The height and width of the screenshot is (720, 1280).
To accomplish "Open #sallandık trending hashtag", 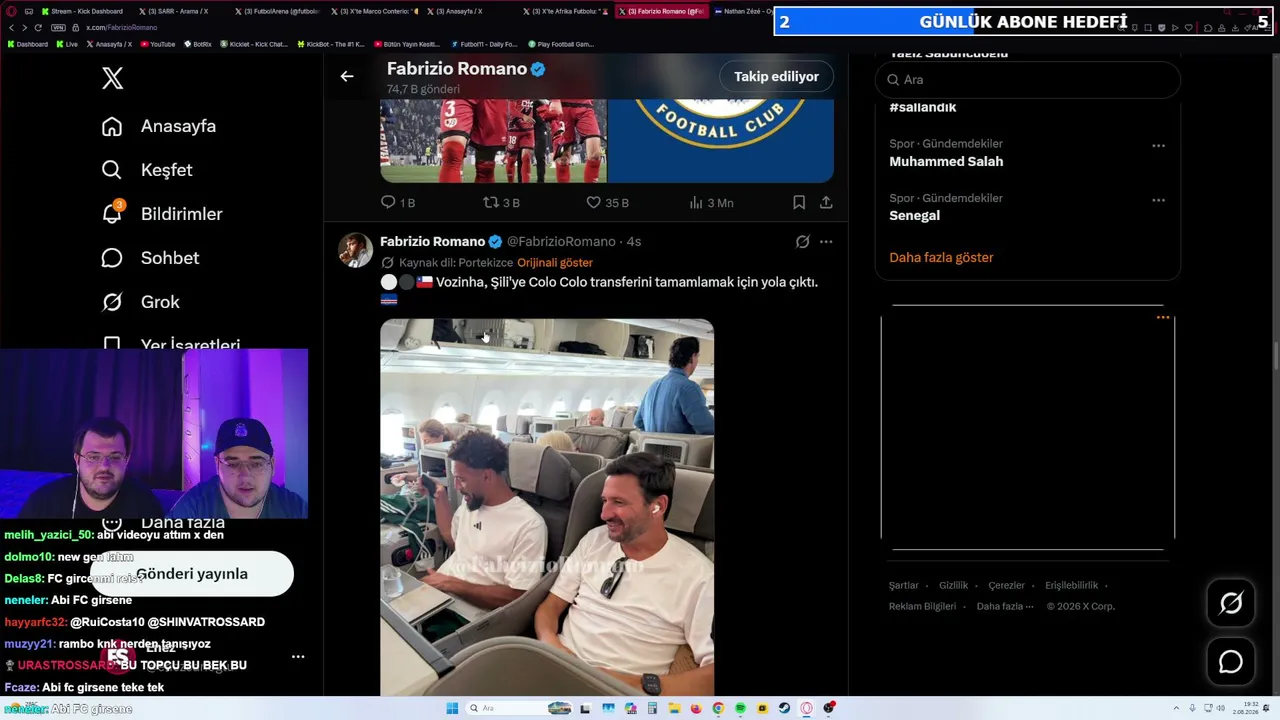I will 922,107.
